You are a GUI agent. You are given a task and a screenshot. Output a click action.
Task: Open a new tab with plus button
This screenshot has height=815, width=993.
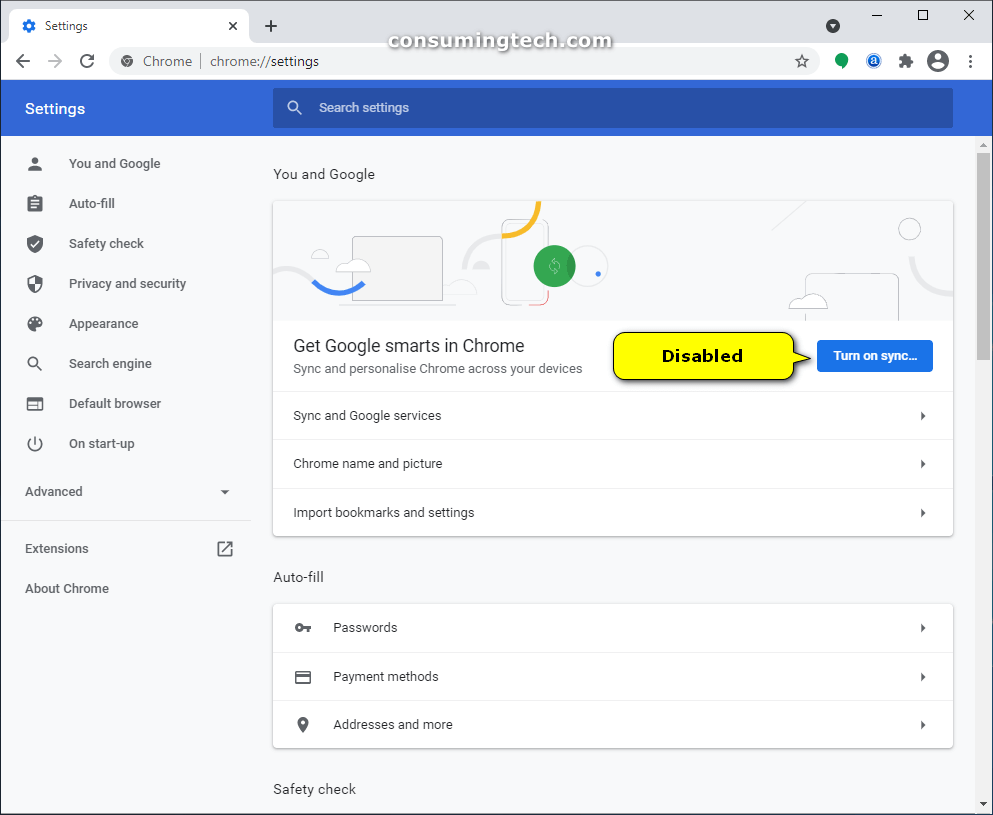click(x=271, y=26)
